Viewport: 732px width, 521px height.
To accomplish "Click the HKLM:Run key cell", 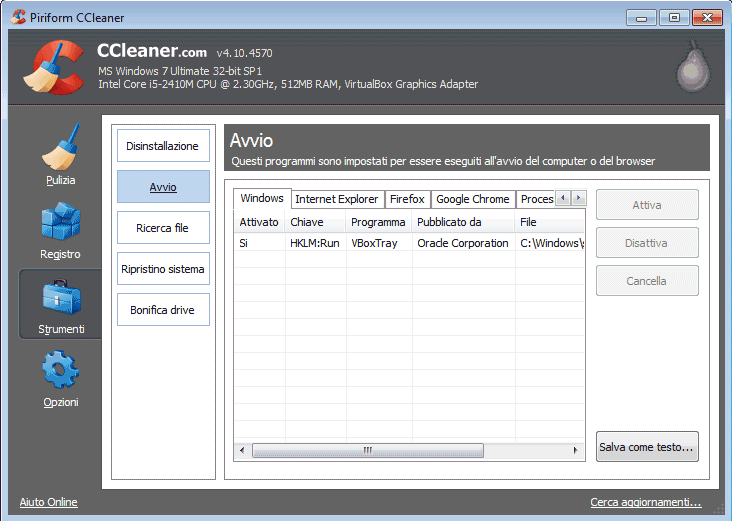I will tap(315, 243).
